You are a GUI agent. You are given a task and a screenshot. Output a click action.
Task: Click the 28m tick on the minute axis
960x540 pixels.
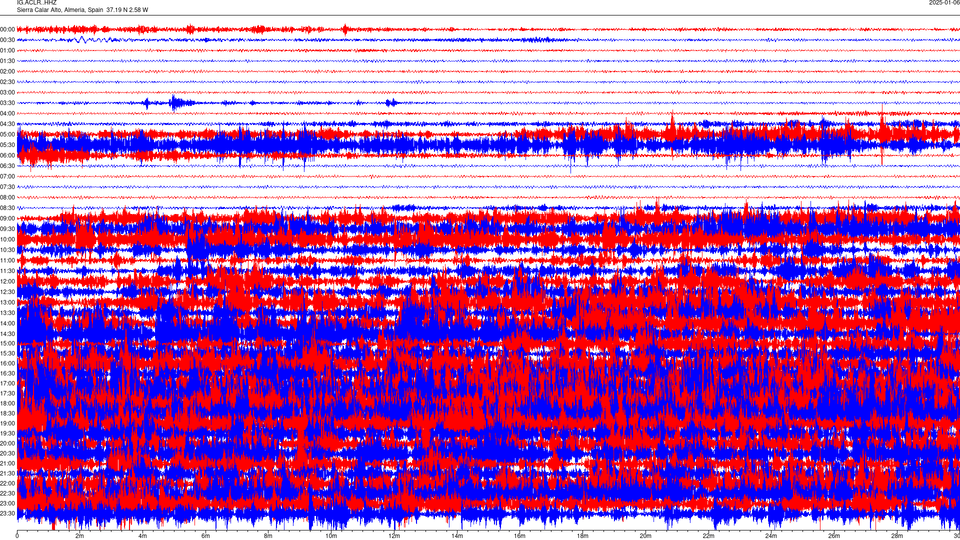tap(897, 536)
